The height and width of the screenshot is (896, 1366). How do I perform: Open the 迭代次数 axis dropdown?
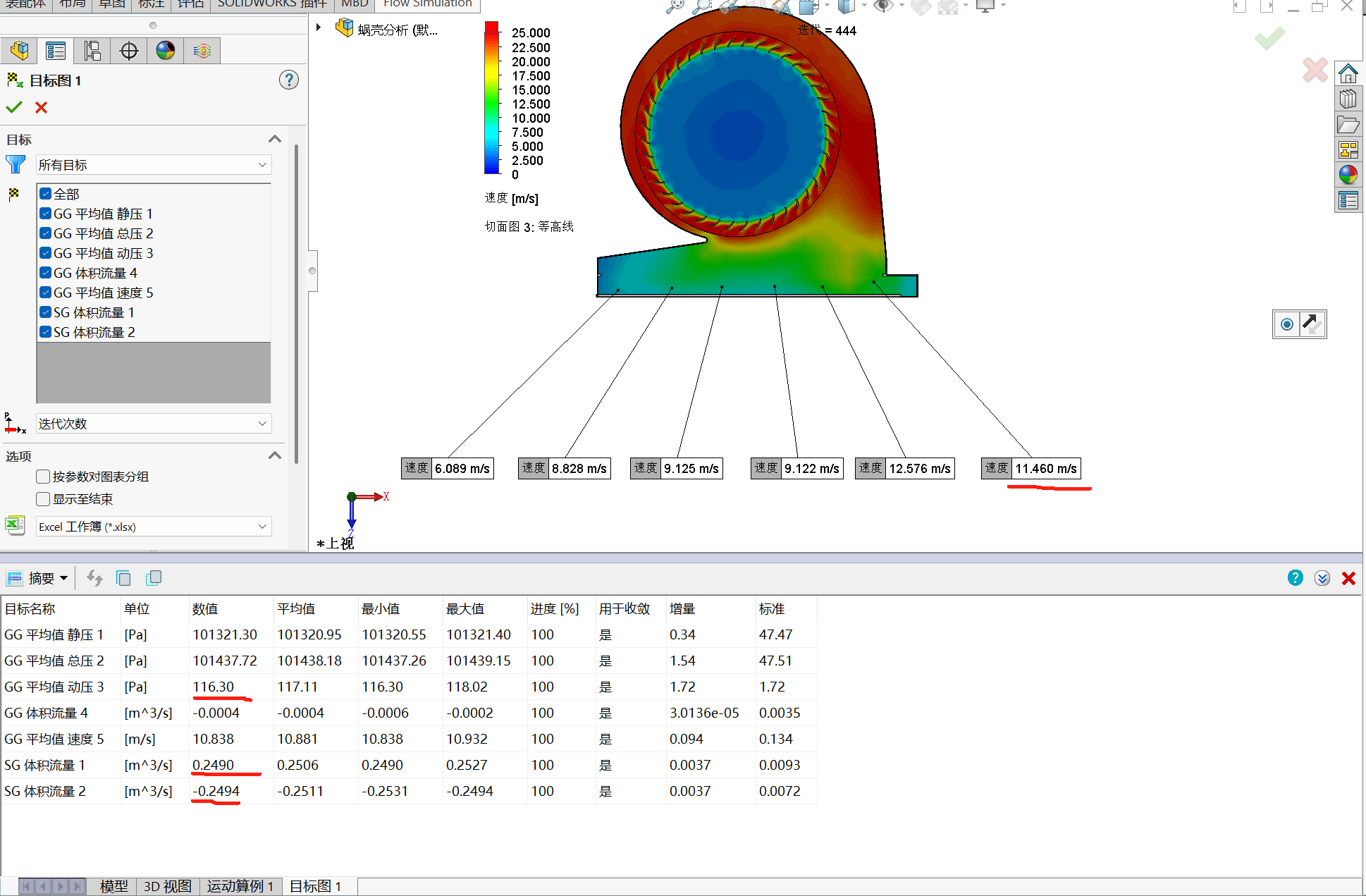coord(154,424)
